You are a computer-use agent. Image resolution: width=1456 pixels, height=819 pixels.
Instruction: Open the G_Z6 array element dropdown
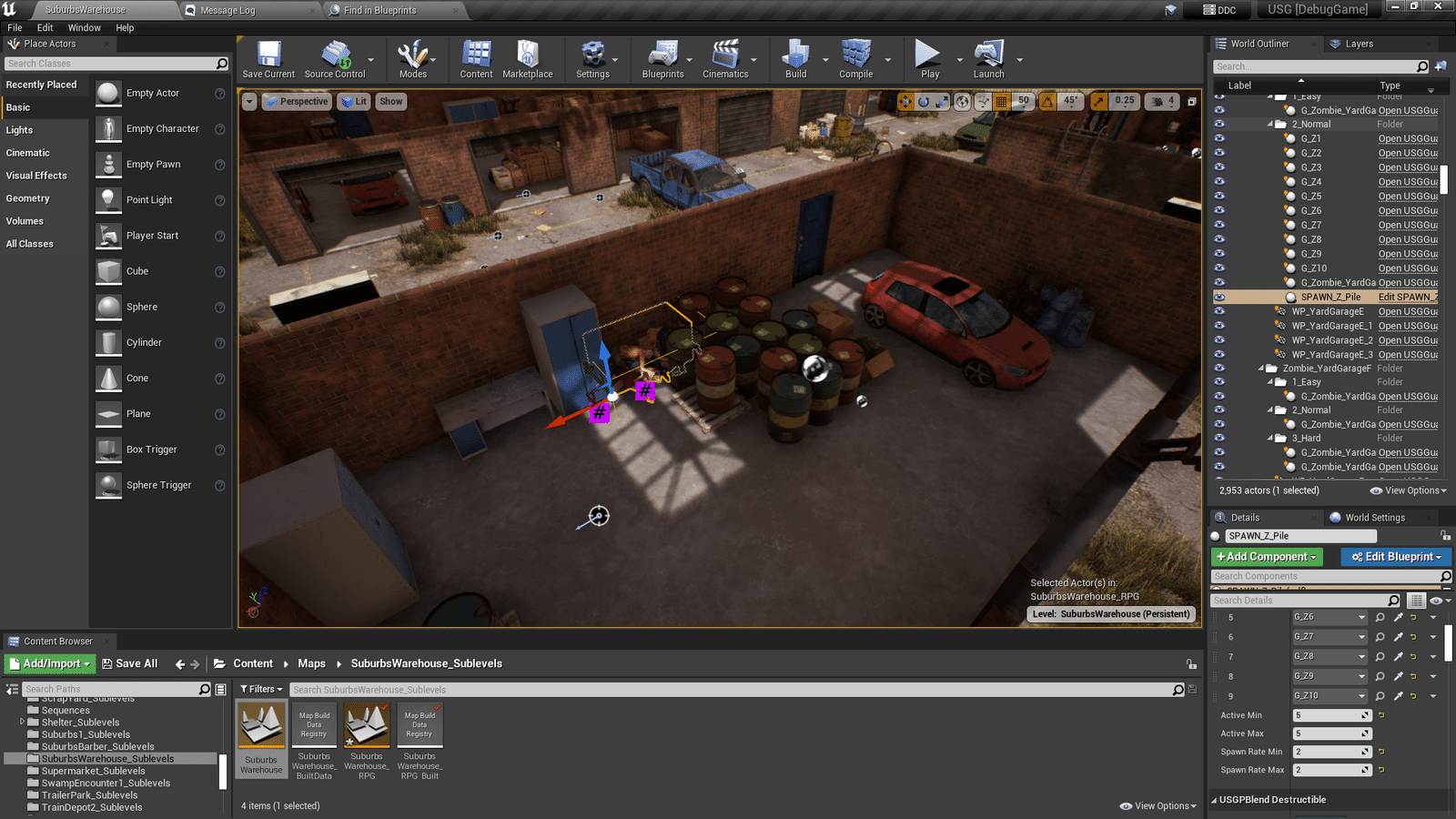pos(1330,617)
